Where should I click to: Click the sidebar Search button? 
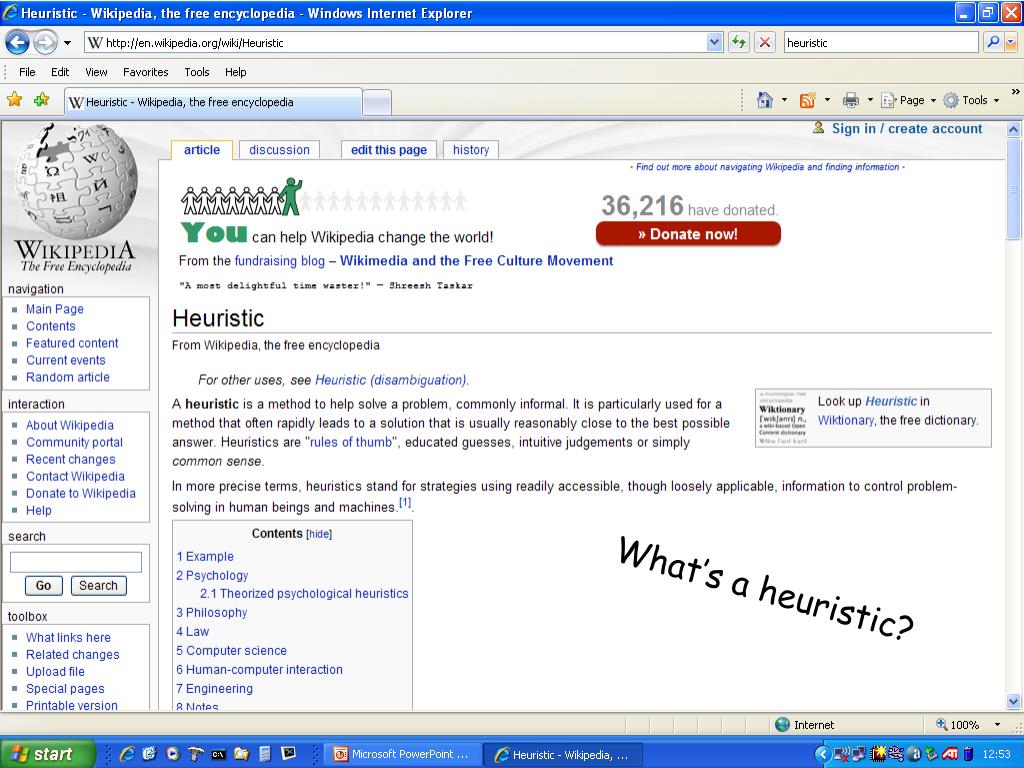point(99,586)
